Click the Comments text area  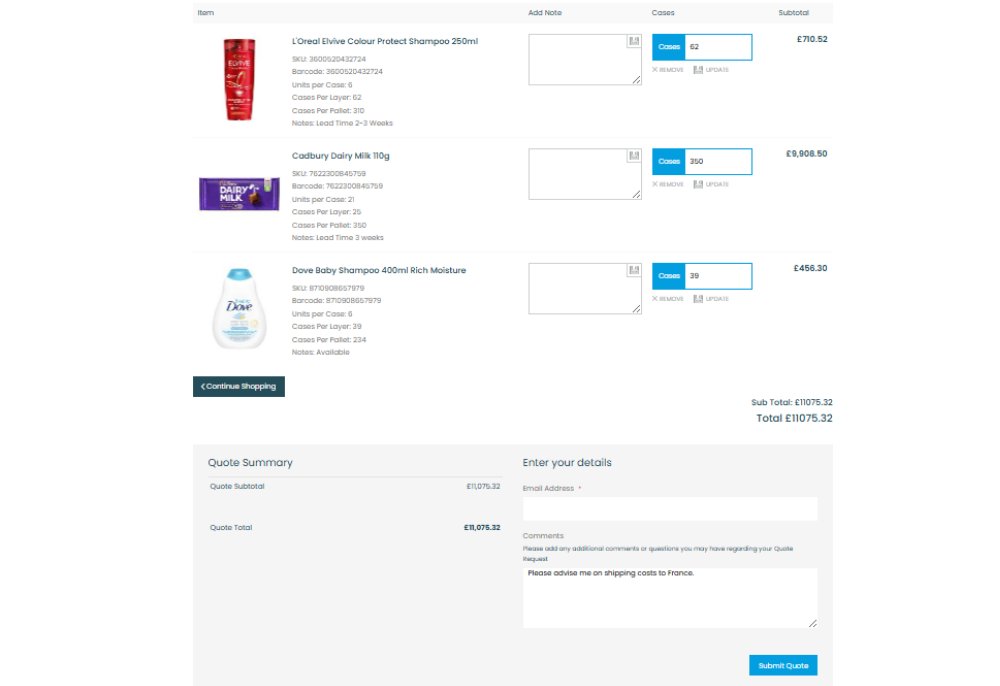pos(670,598)
